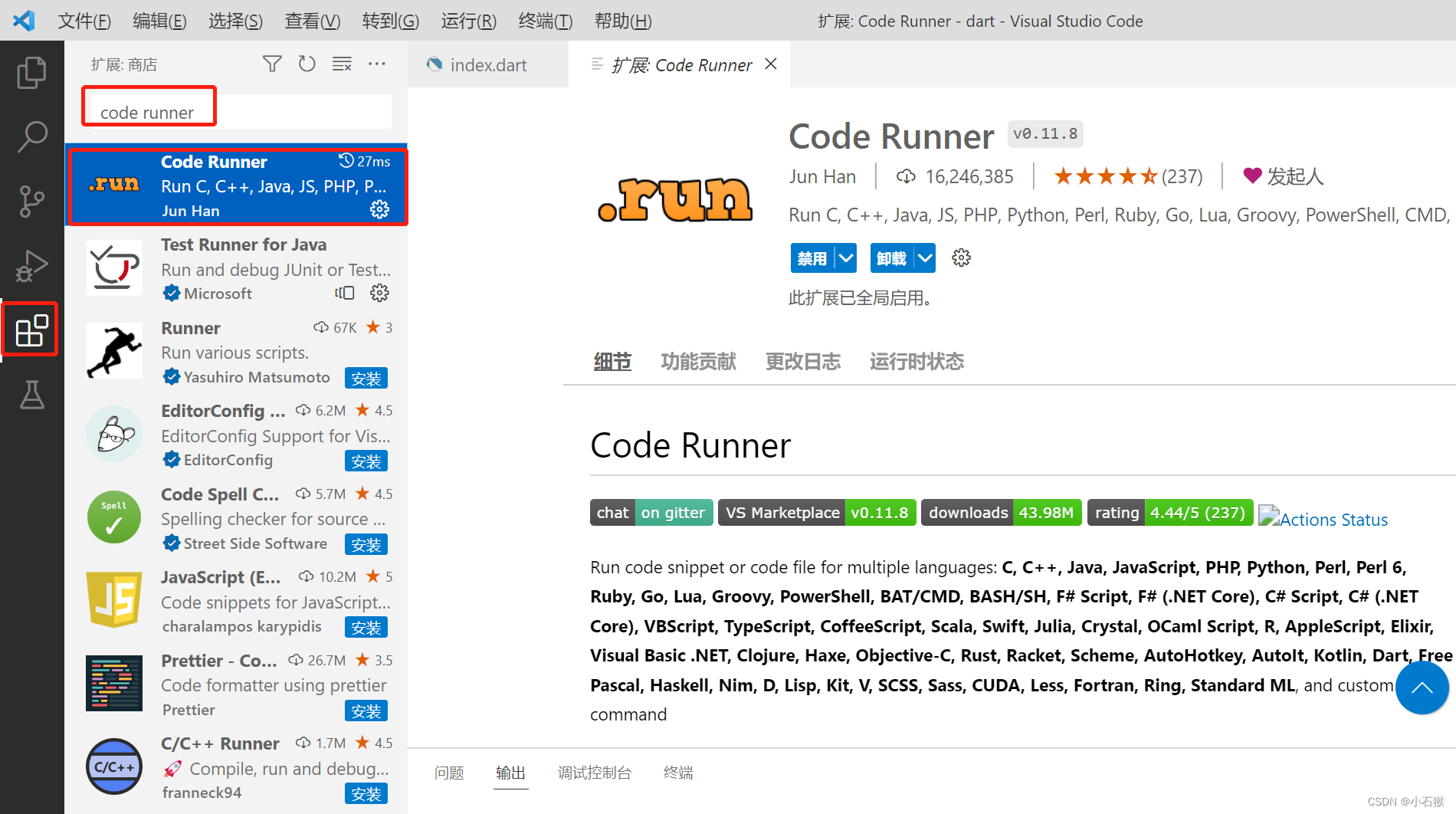Viewport: 1456px width, 814px height.
Task: Install the C/C++ Runner extension
Action: tap(366, 794)
